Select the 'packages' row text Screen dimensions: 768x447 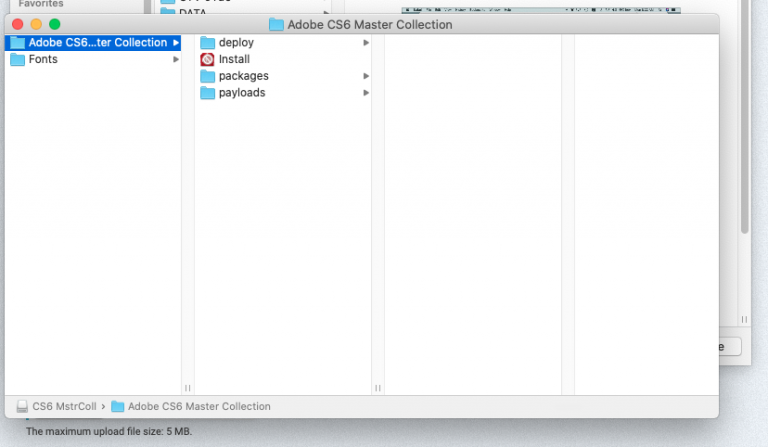(x=243, y=76)
